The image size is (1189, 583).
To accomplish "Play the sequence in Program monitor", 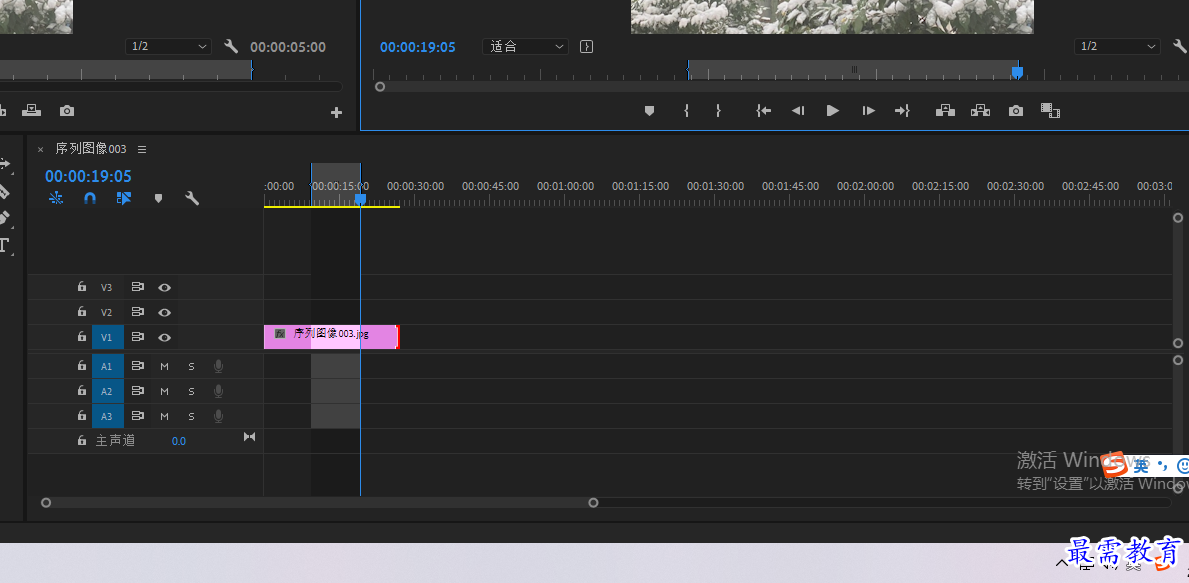I will point(833,111).
